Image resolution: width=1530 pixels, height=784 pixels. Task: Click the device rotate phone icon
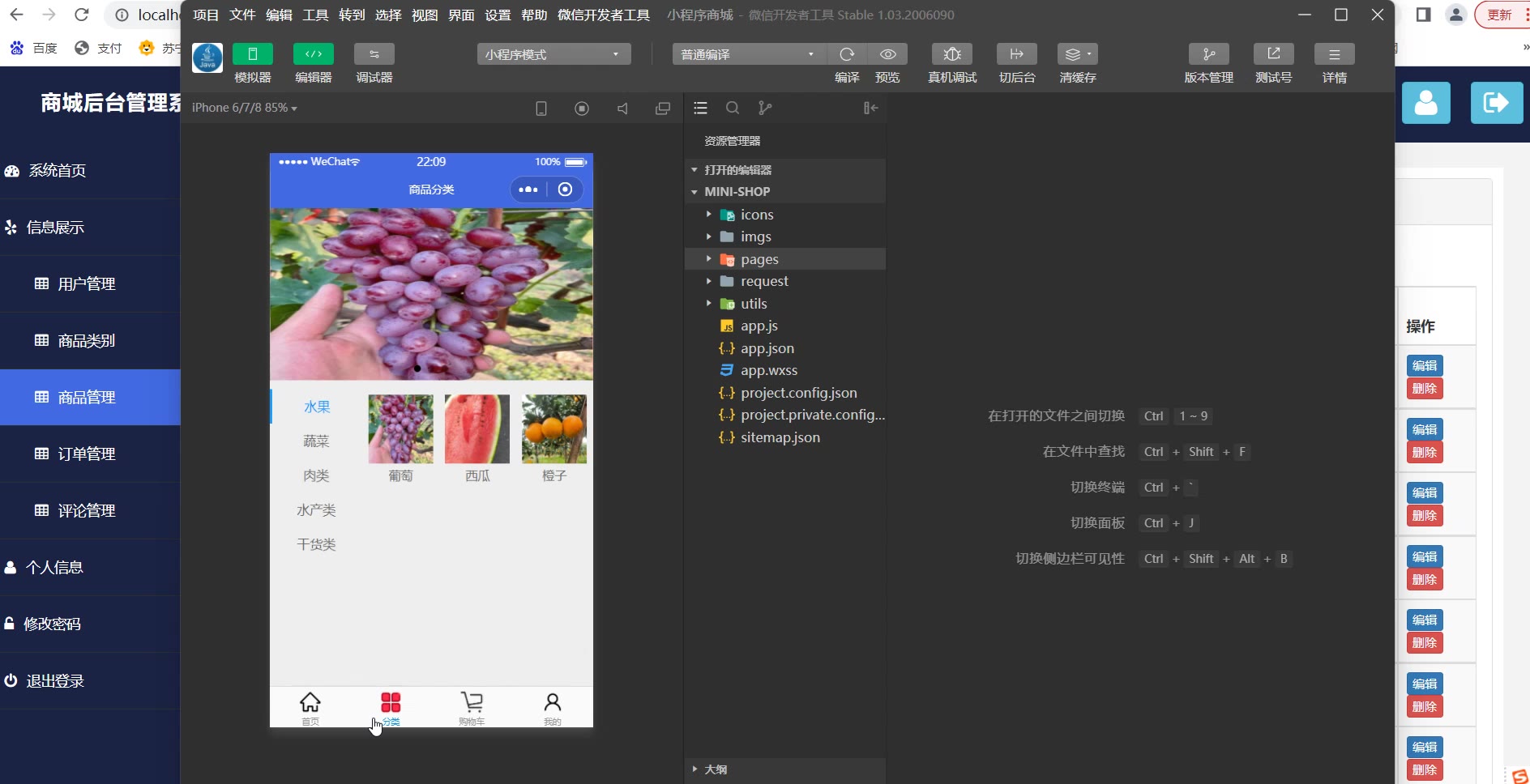click(541, 109)
